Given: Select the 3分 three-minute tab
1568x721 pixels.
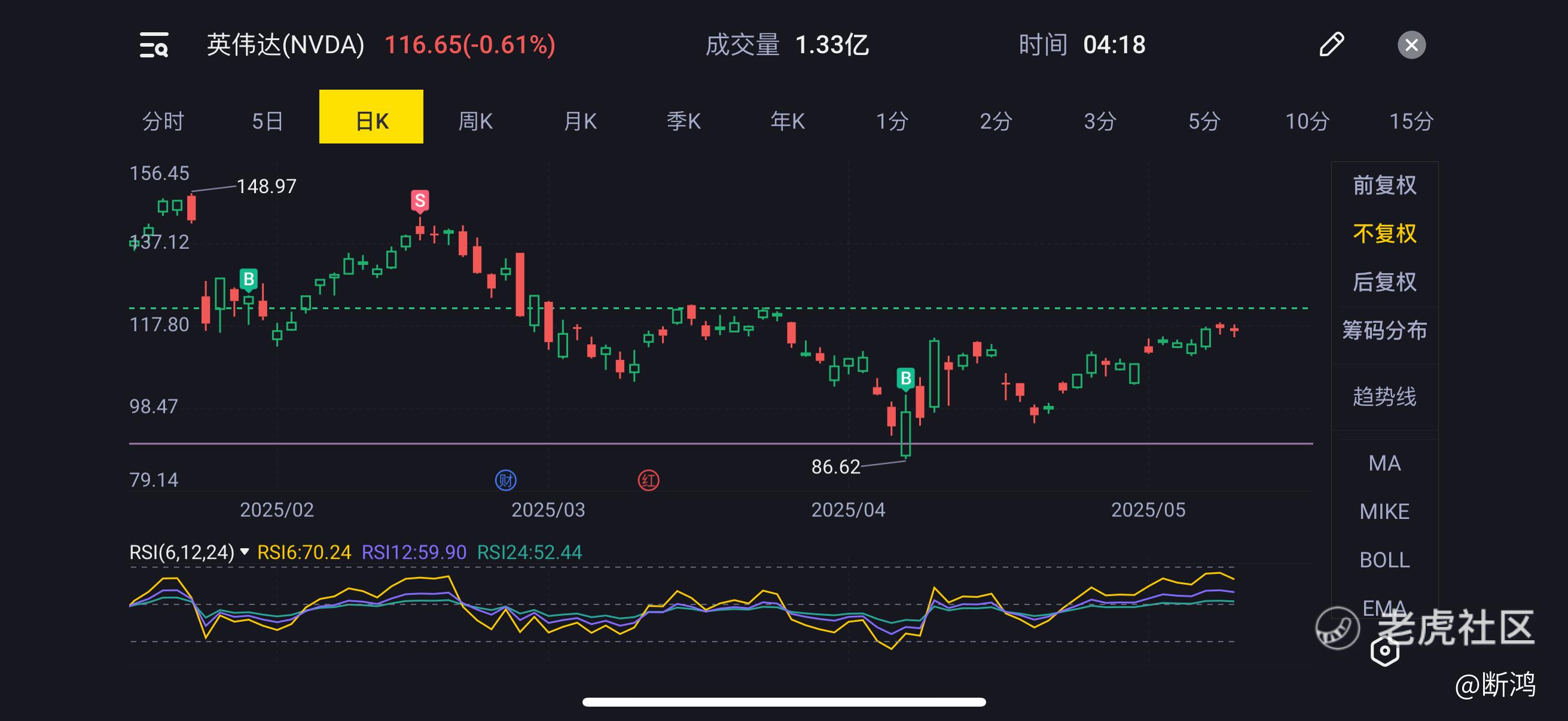Looking at the screenshot, I should [1100, 121].
